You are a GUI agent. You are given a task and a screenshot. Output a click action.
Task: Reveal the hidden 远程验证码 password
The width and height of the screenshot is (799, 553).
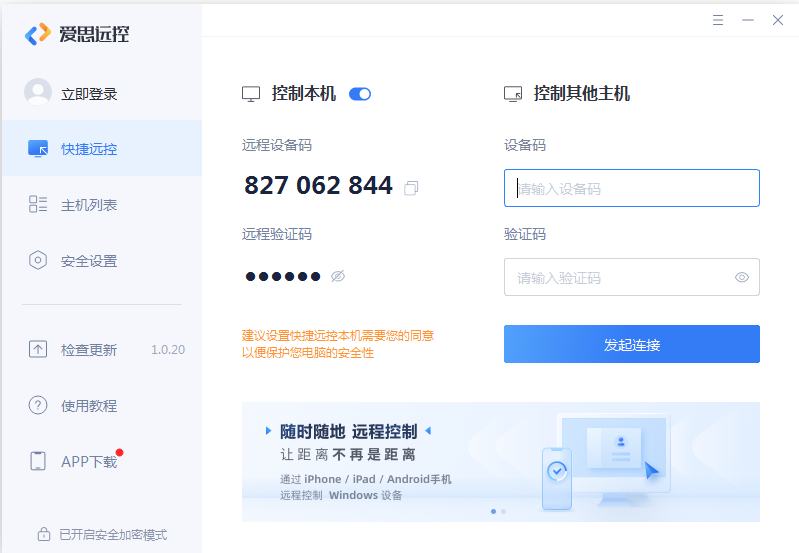pos(338,276)
